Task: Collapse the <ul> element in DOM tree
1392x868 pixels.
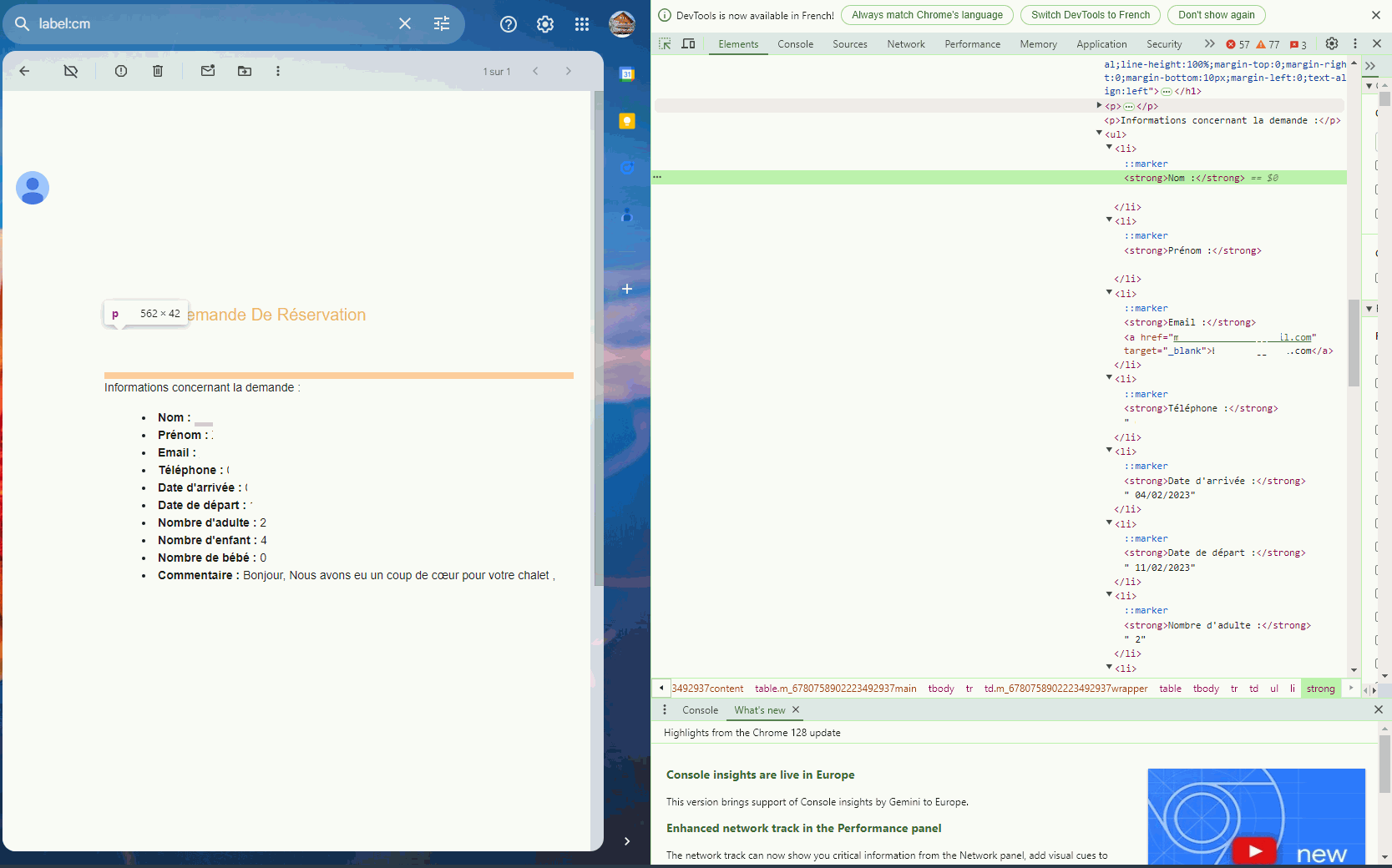Action: [x=1099, y=134]
